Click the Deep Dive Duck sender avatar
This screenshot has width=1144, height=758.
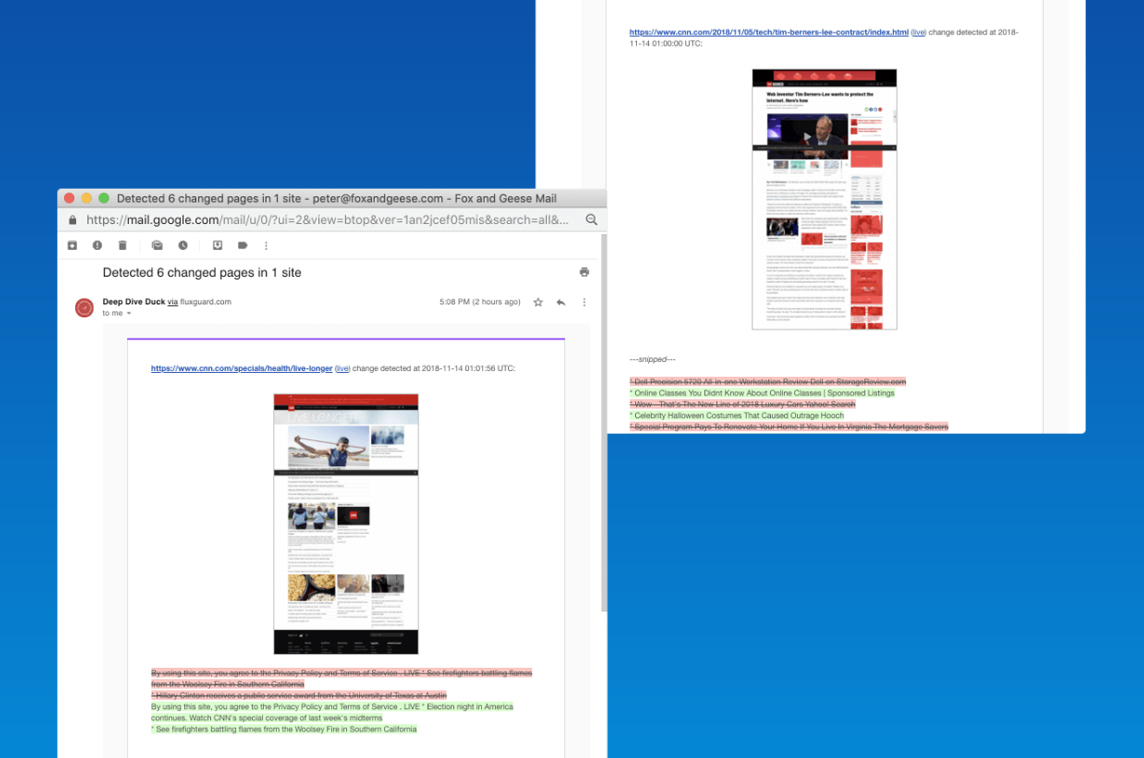point(85,308)
